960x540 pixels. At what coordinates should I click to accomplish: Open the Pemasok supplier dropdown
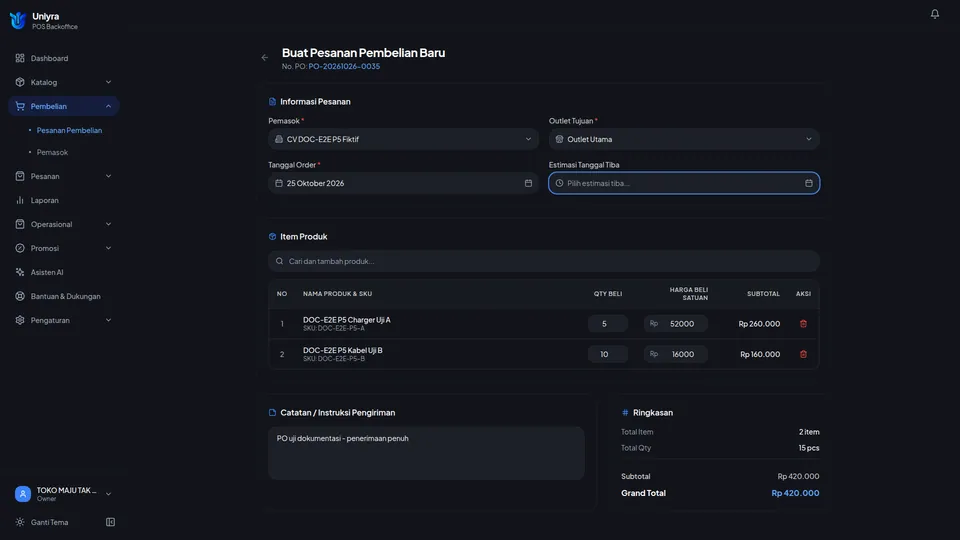pyautogui.click(x=403, y=139)
